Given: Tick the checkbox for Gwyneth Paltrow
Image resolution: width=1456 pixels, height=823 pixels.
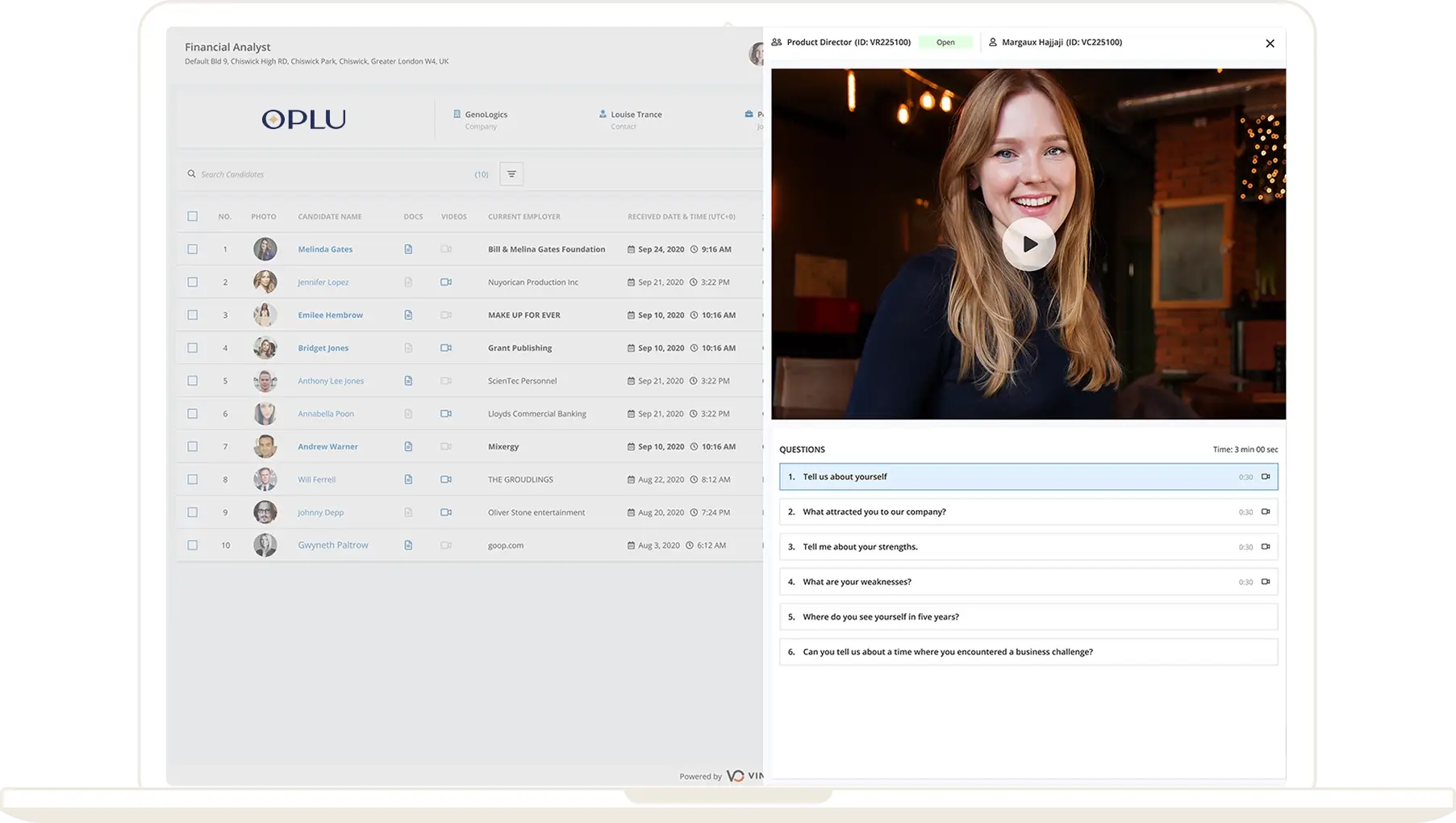Looking at the screenshot, I should [x=192, y=545].
